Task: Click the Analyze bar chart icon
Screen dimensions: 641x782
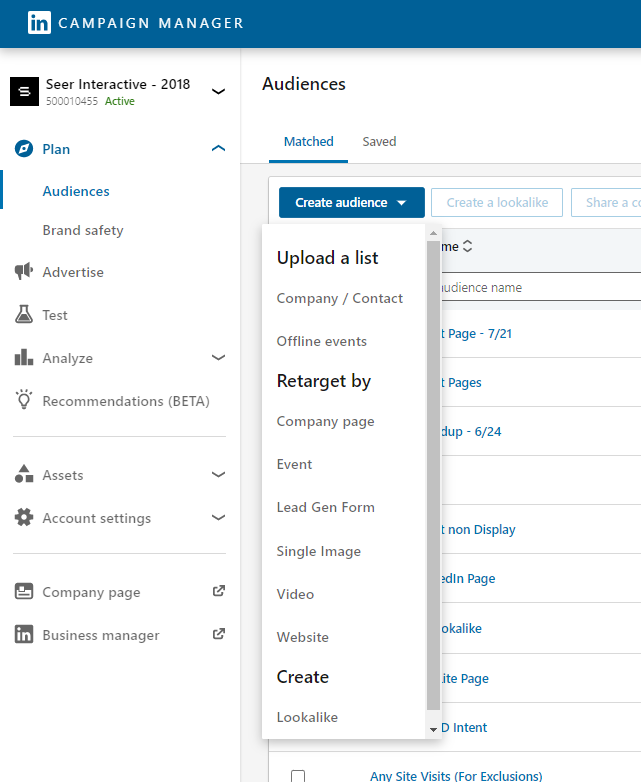Action: click(x=24, y=358)
